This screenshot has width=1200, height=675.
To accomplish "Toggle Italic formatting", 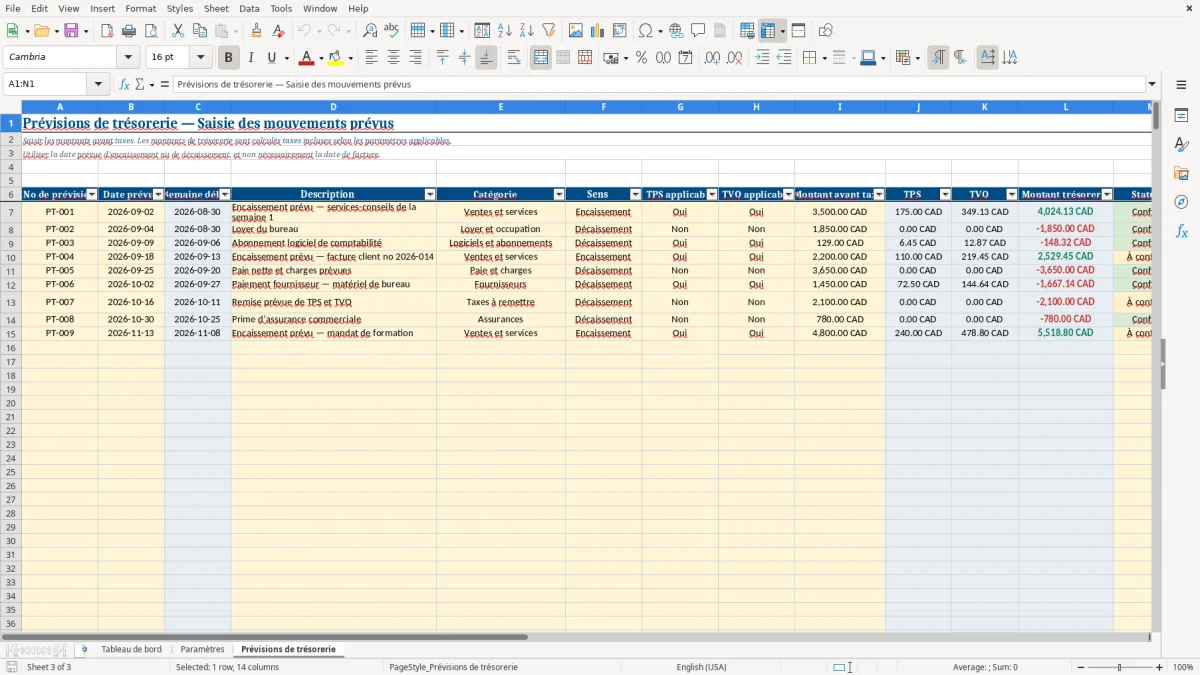I will click(251, 58).
